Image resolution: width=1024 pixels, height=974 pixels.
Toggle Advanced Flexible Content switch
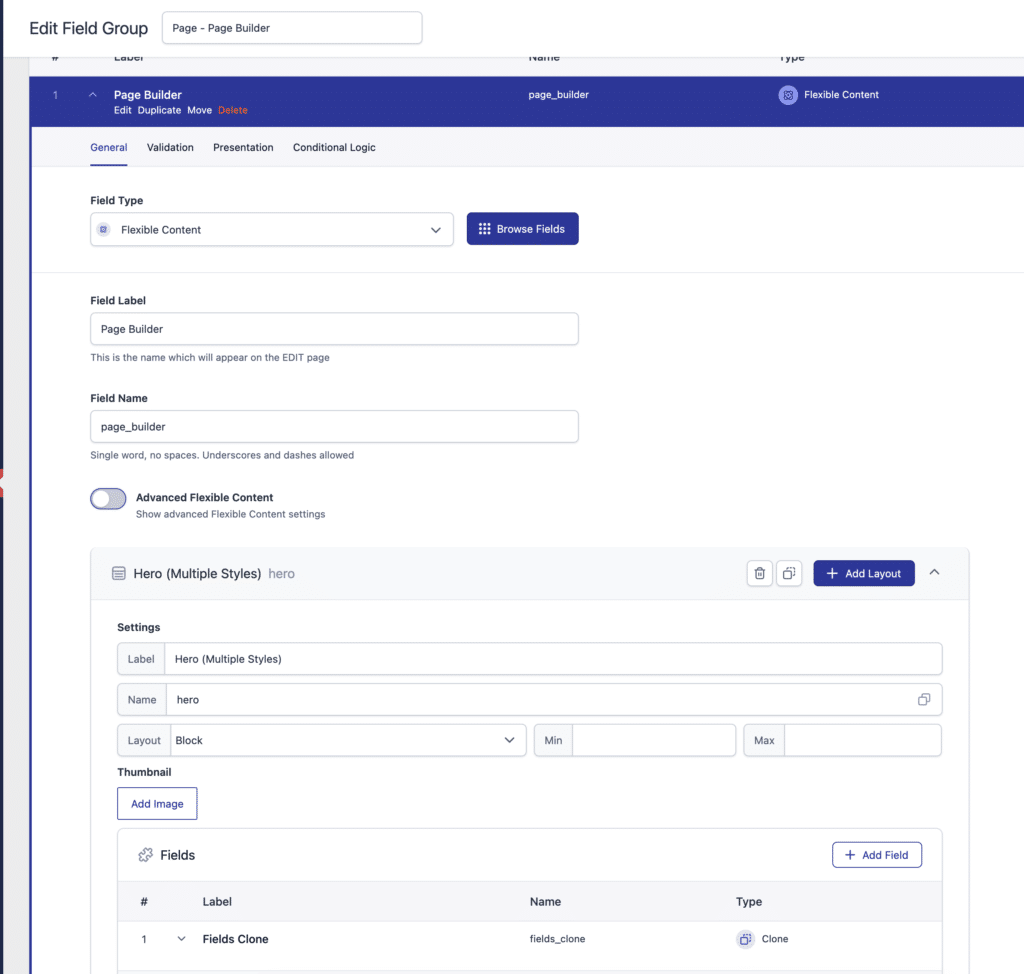108,498
